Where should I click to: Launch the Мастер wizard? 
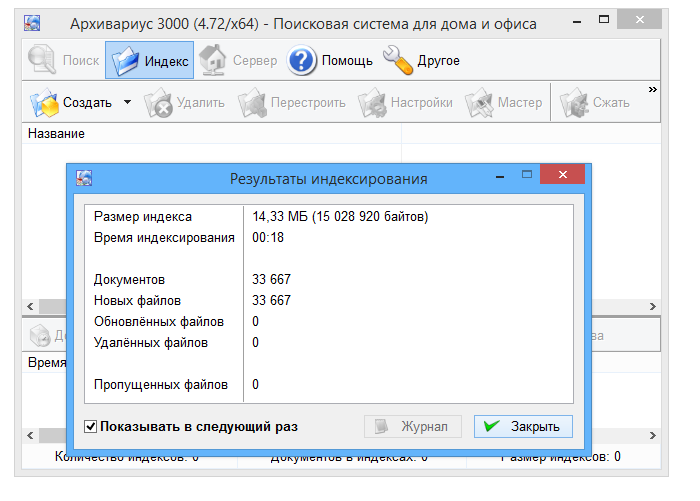[x=504, y=103]
